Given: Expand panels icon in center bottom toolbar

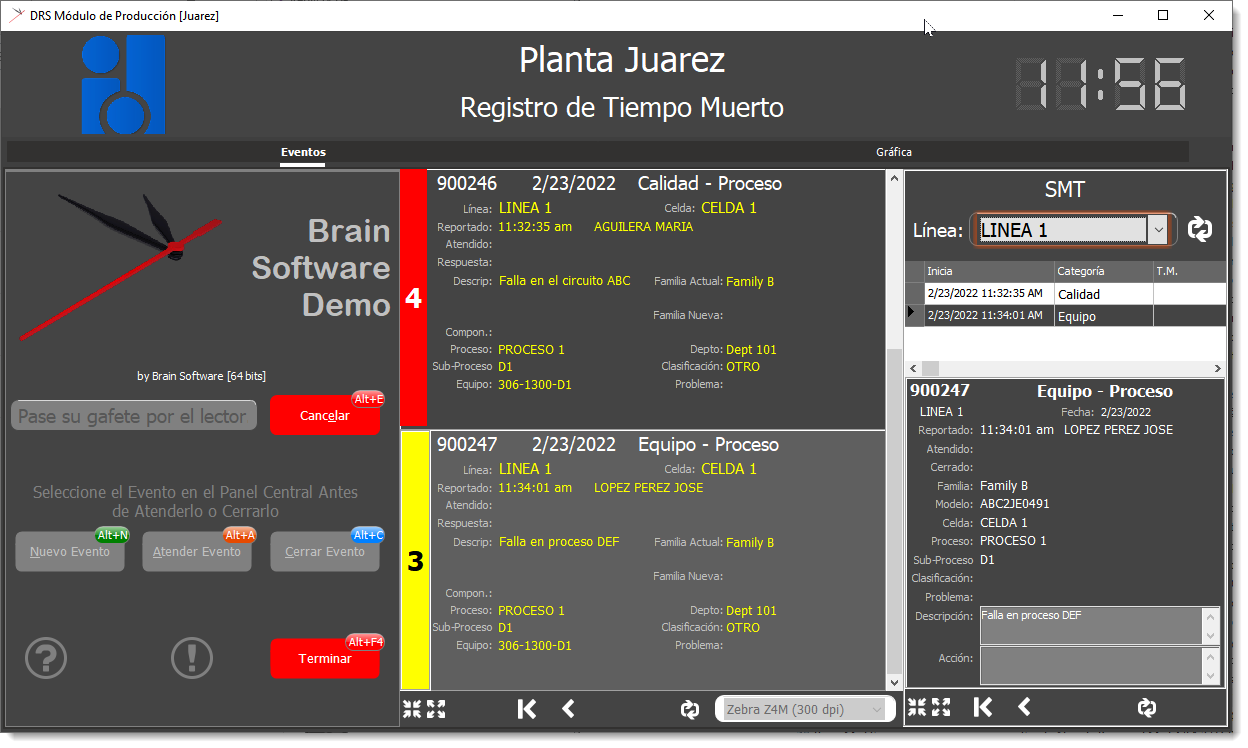Looking at the screenshot, I should 436,709.
